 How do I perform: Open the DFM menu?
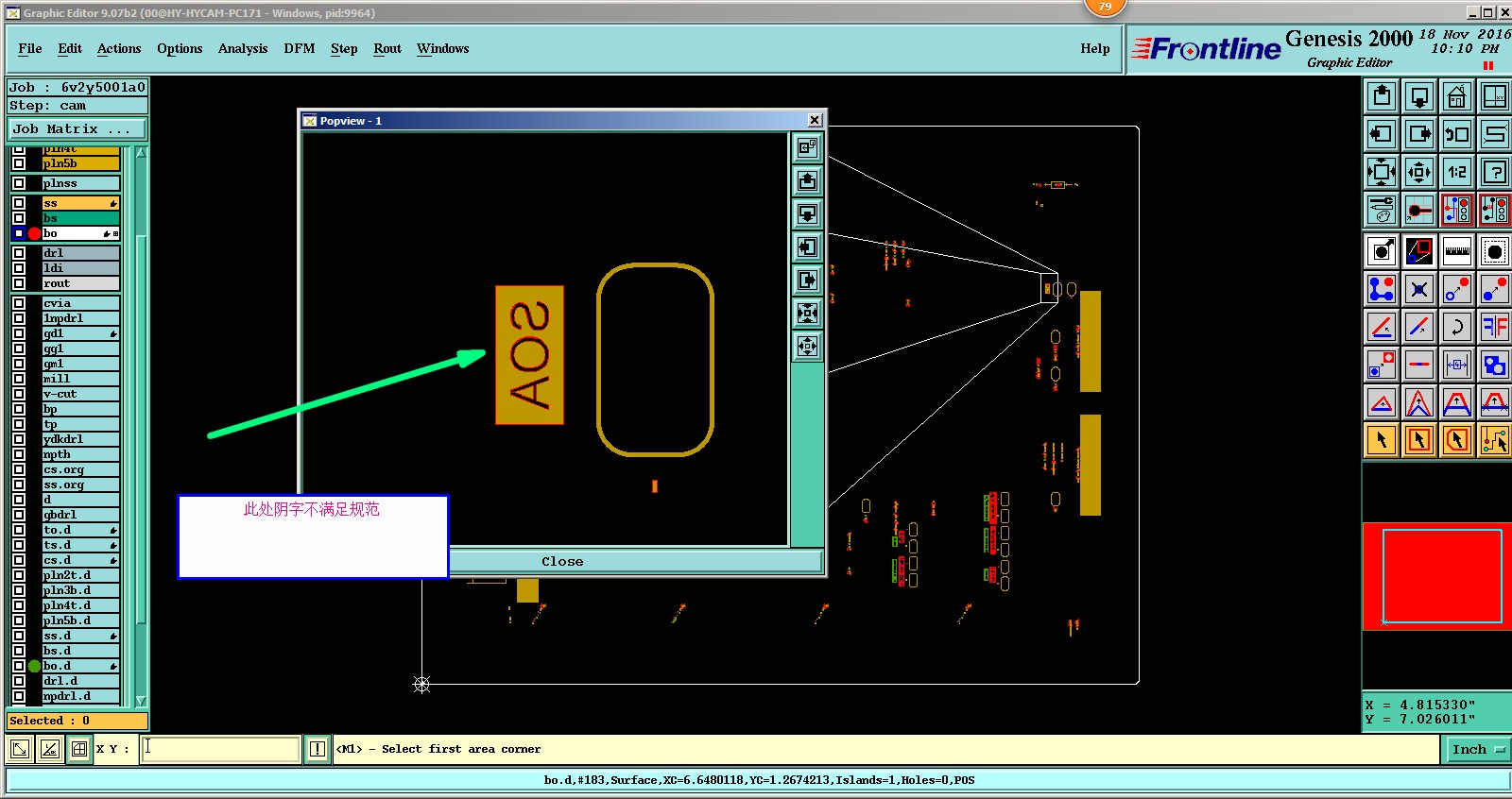tap(300, 48)
